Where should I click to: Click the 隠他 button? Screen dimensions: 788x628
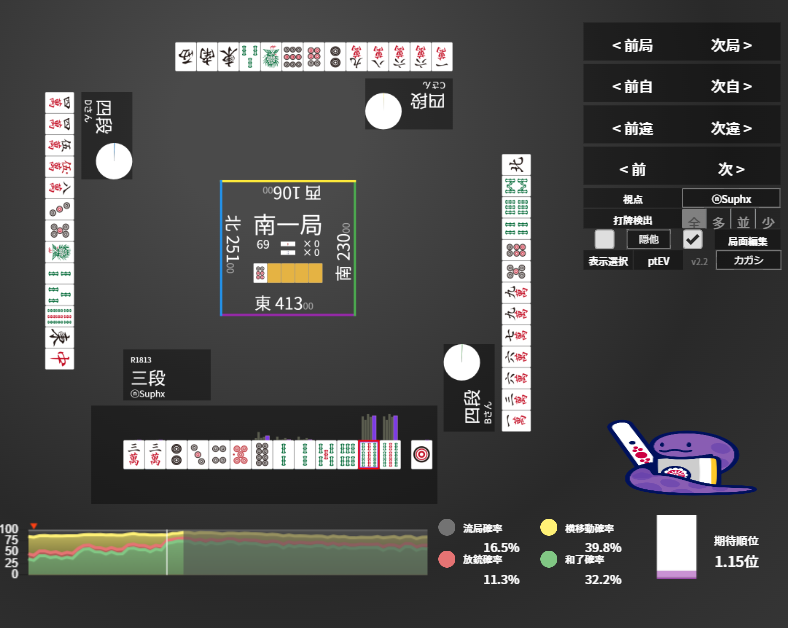[648, 239]
